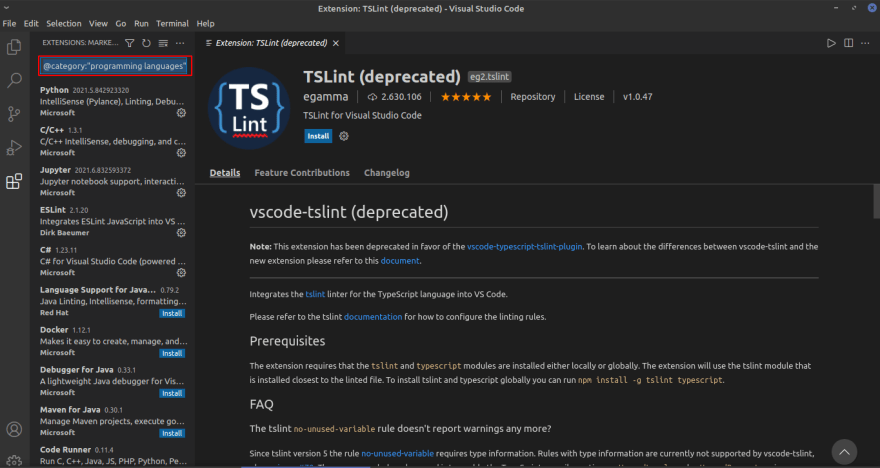
Task: Clear extensions search results icon
Action: (163, 43)
